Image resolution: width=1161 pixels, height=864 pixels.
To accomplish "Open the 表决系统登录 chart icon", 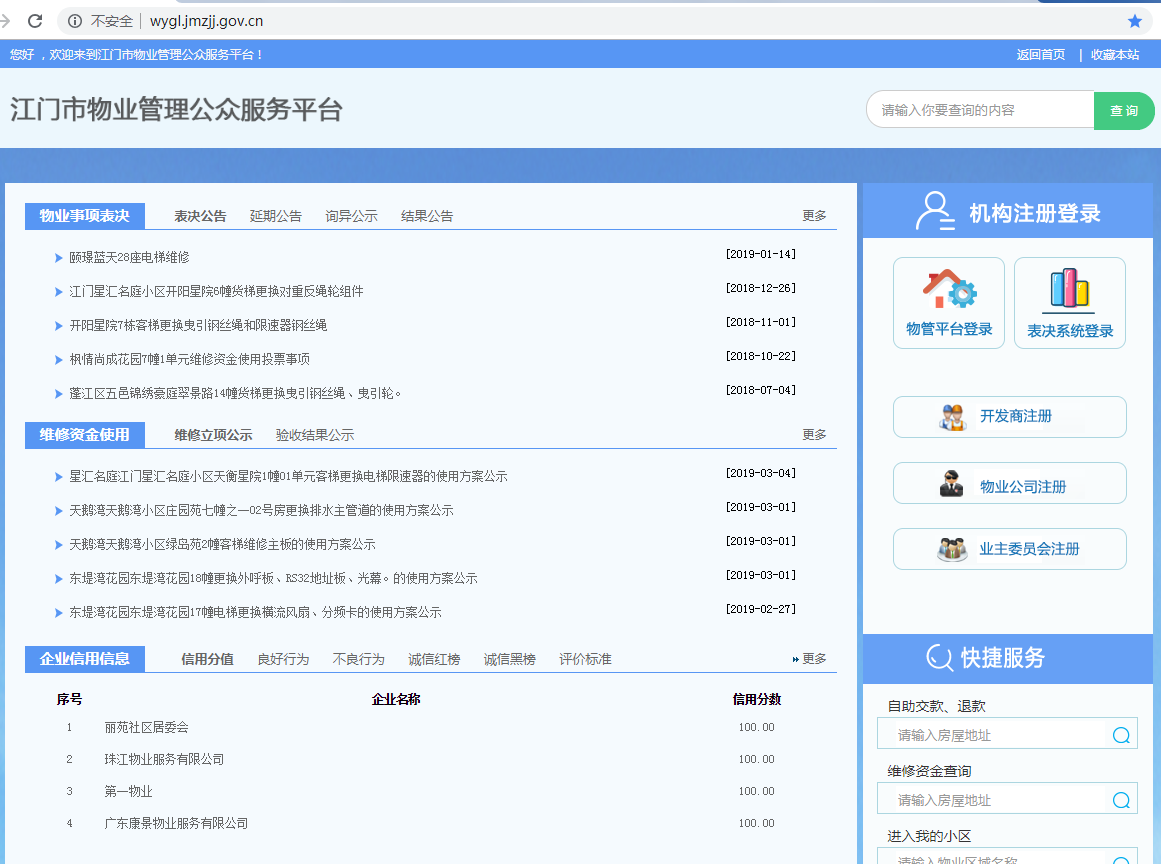I will 1069,290.
